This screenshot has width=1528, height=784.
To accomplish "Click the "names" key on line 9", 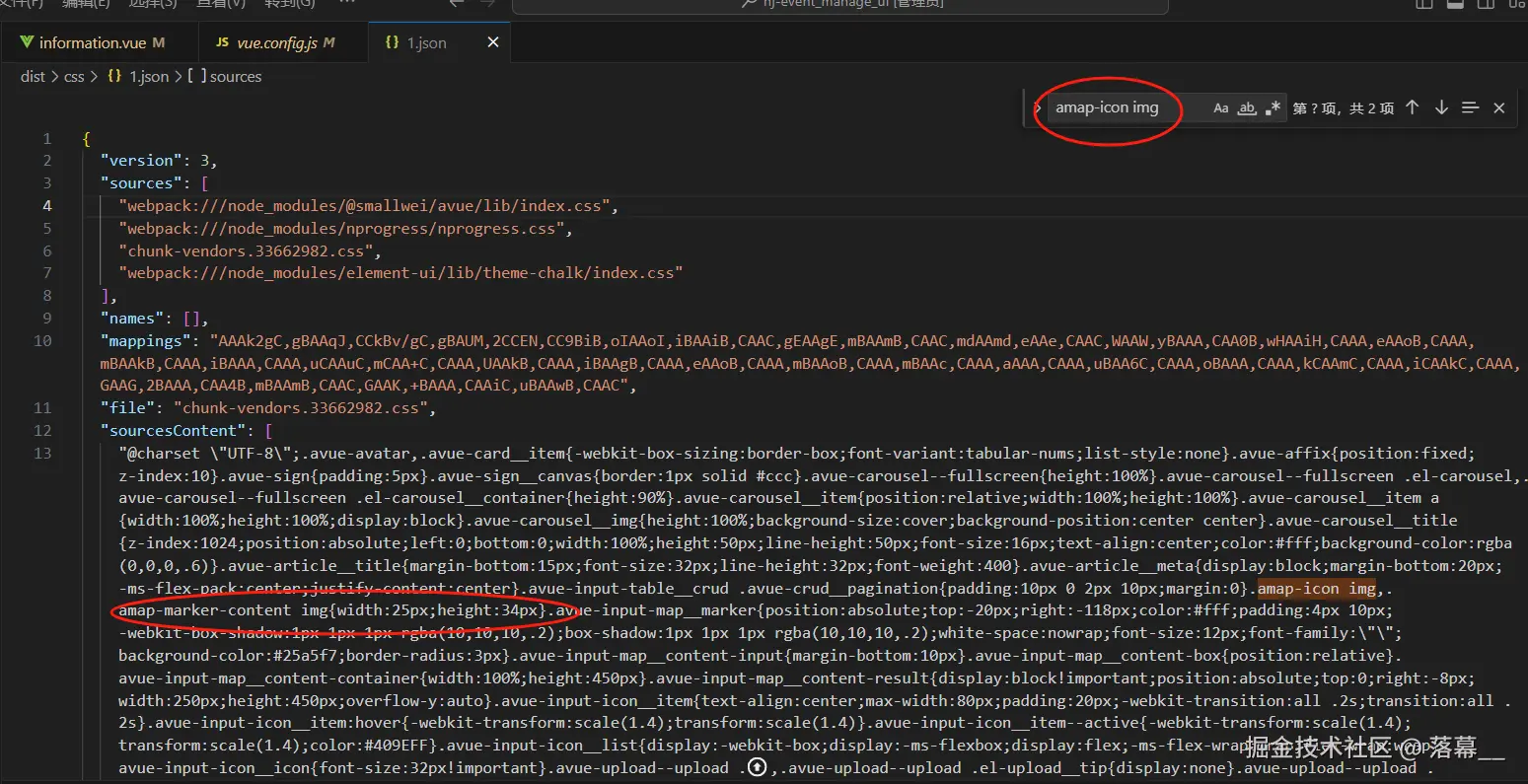I will coord(132,318).
